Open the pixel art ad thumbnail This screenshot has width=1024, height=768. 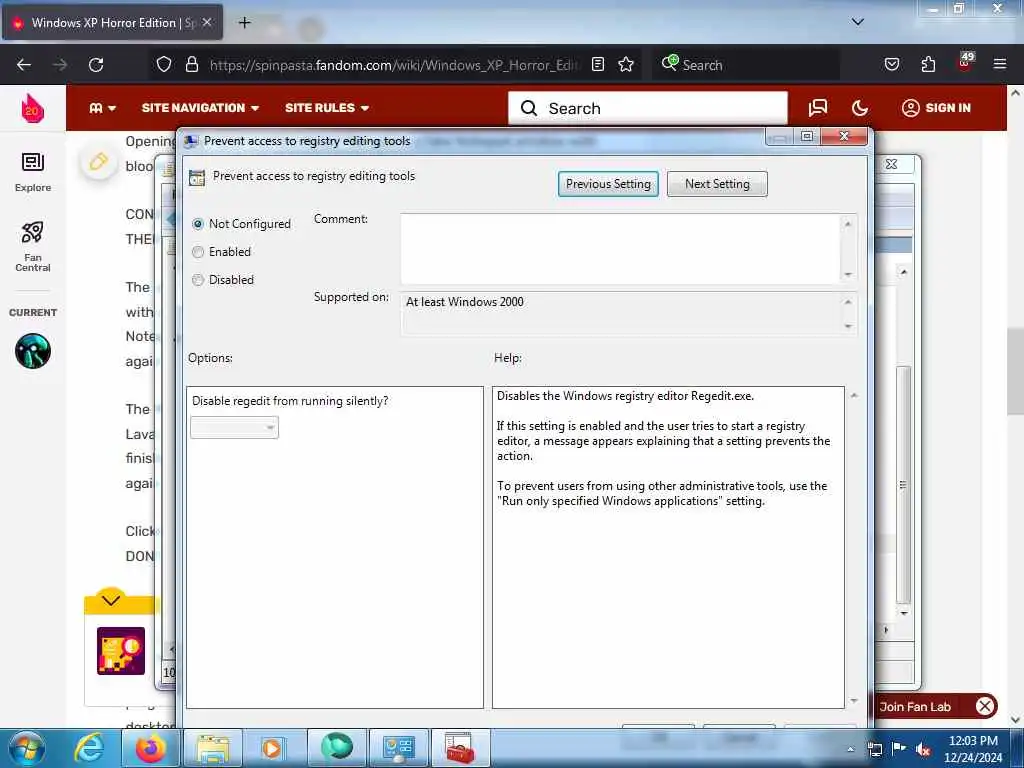[121, 650]
